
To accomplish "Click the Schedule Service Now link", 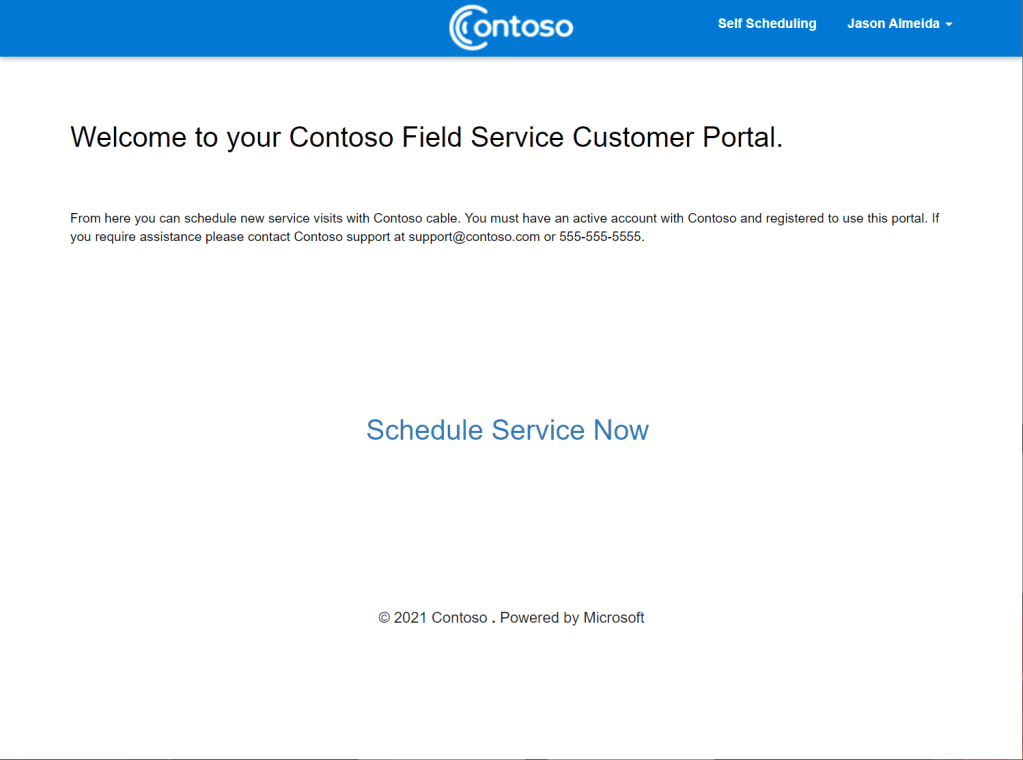I will [507, 430].
